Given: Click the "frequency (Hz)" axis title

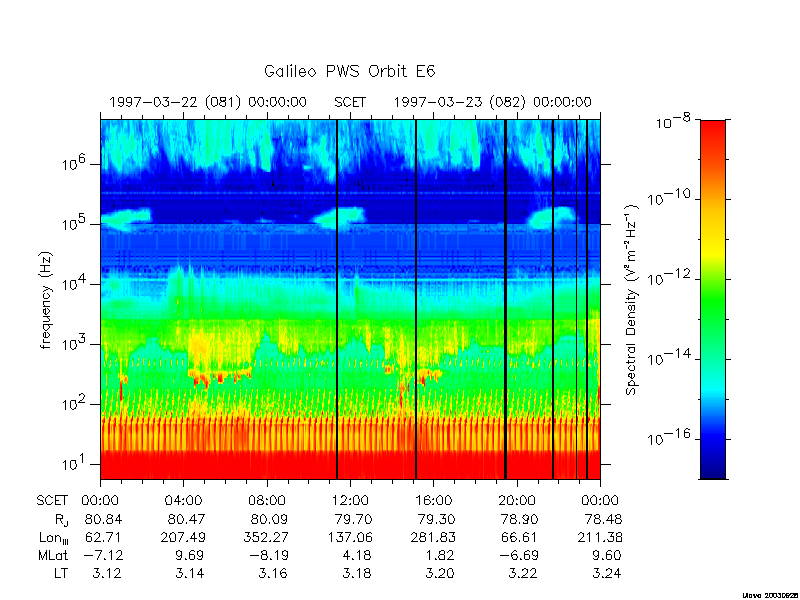Looking at the screenshot, I should coord(46,300).
